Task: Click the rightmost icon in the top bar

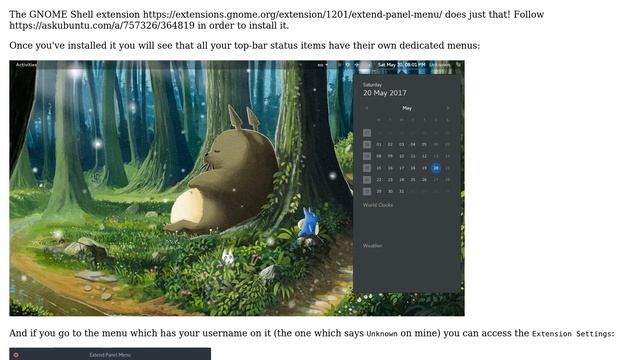Action: tap(458, 64)
